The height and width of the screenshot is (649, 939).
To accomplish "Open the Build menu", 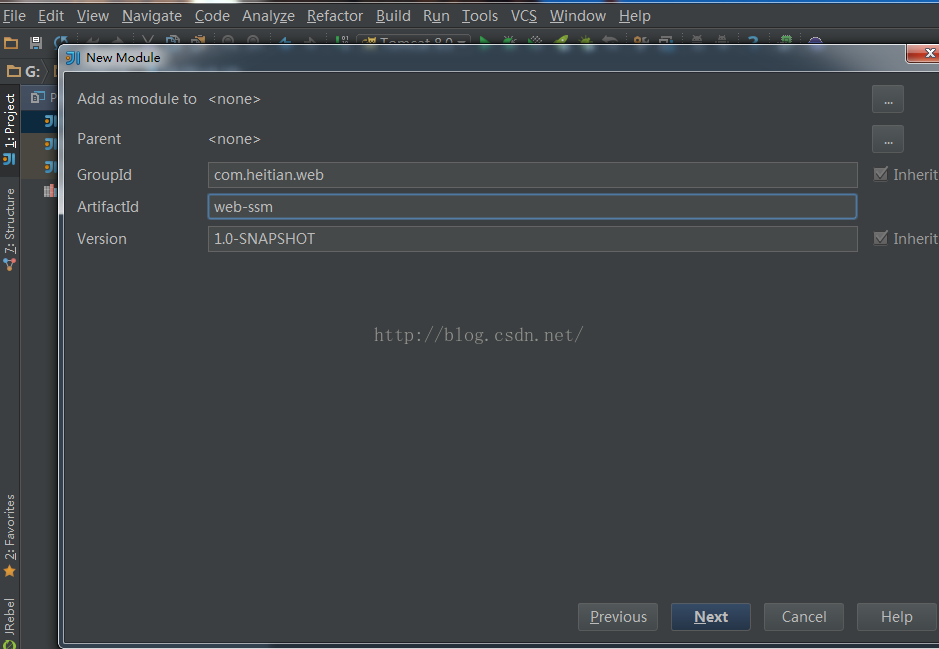I will click(393, 16).
